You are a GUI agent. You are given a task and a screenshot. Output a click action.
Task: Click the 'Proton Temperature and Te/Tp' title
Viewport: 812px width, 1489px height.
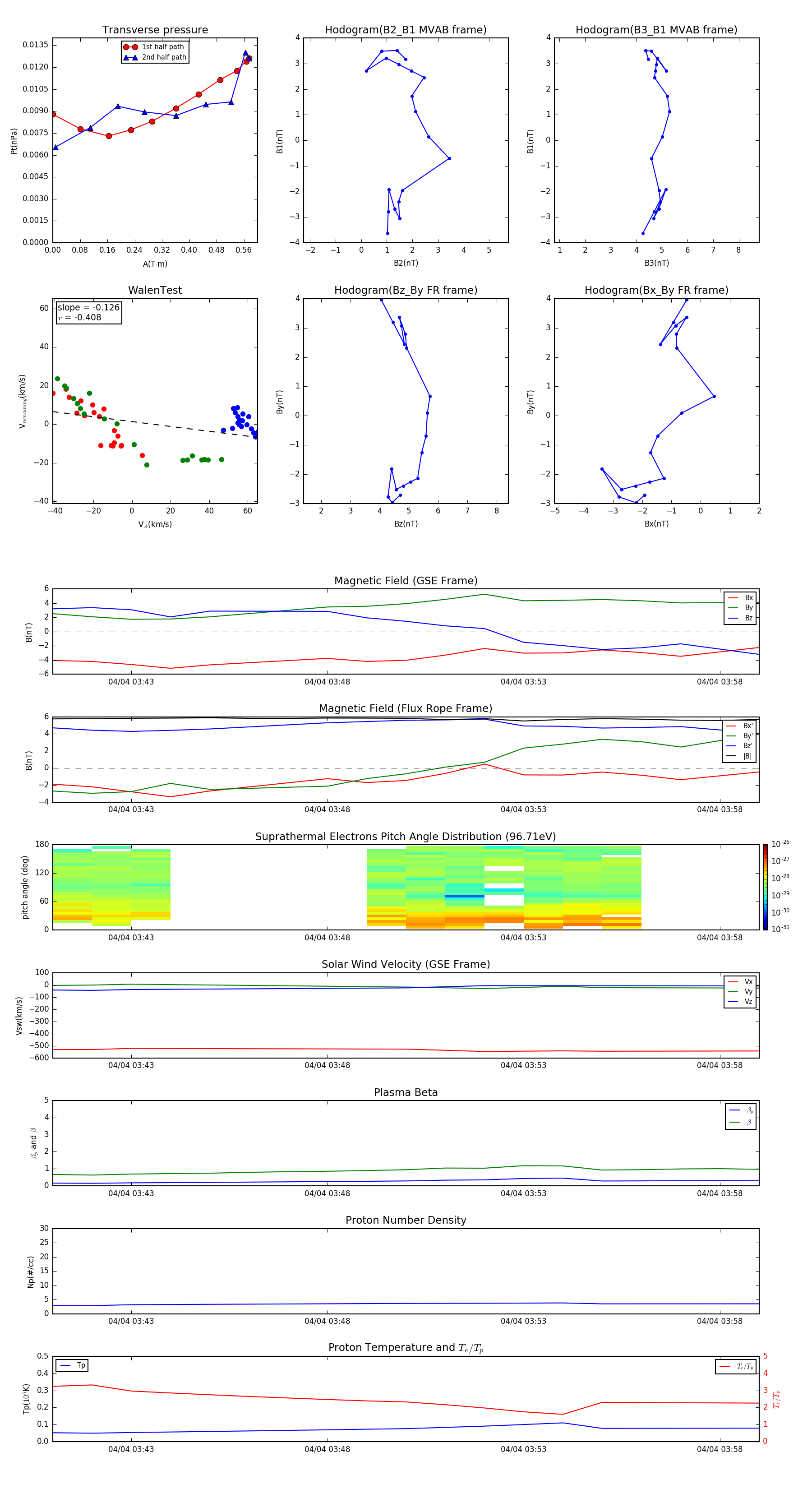(x=406, y=1348)
